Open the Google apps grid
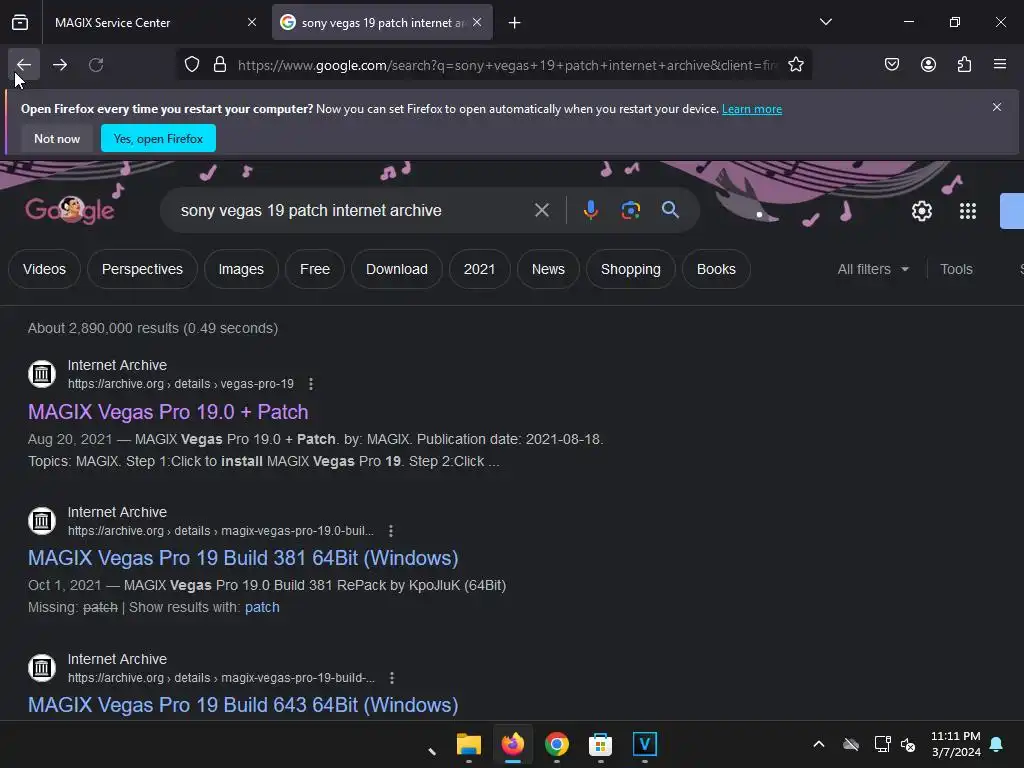Screen dimensions: 1024x768 click(x=967, y=211)
